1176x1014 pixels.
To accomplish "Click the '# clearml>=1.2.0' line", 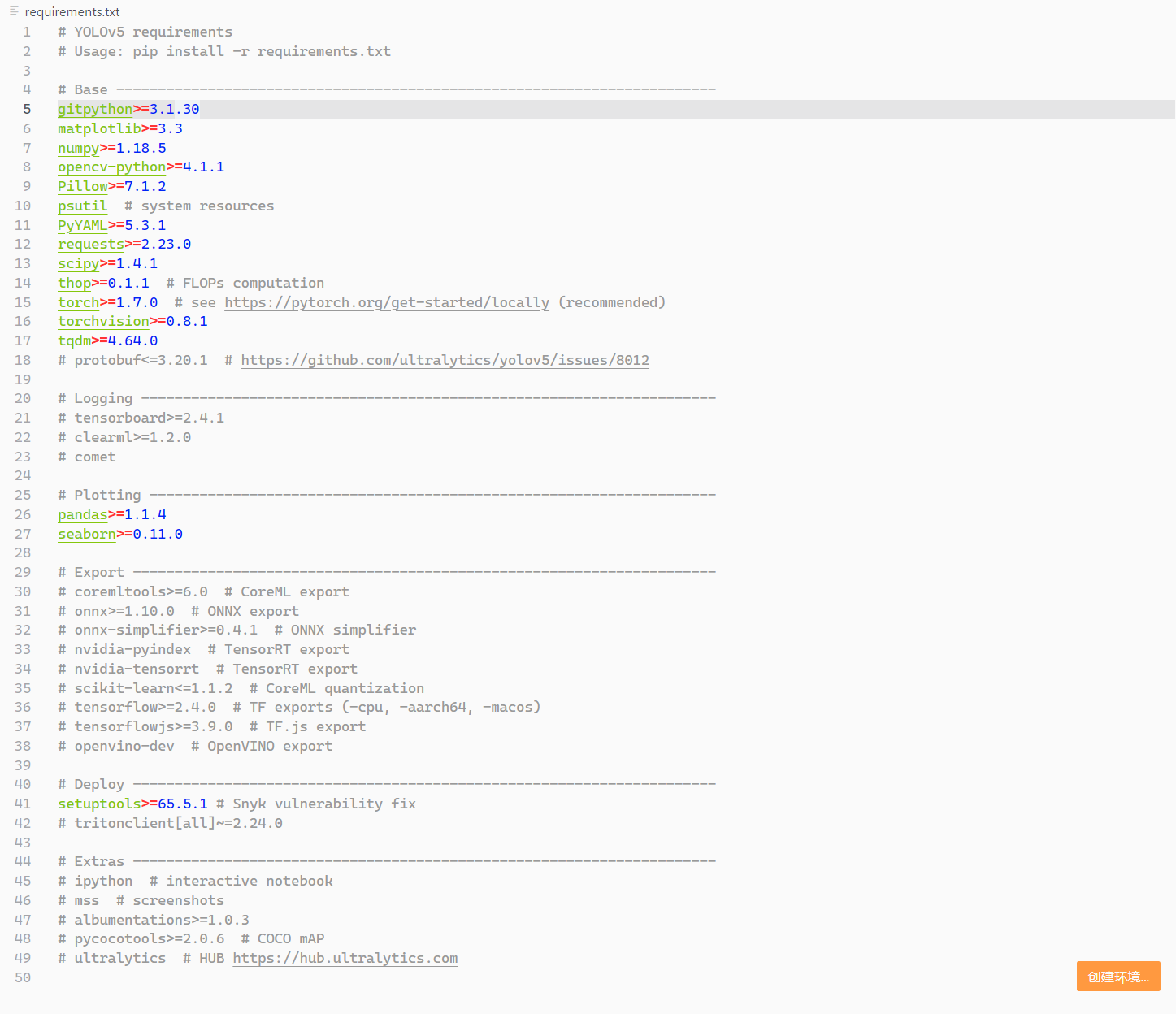I will click(124, 437).
